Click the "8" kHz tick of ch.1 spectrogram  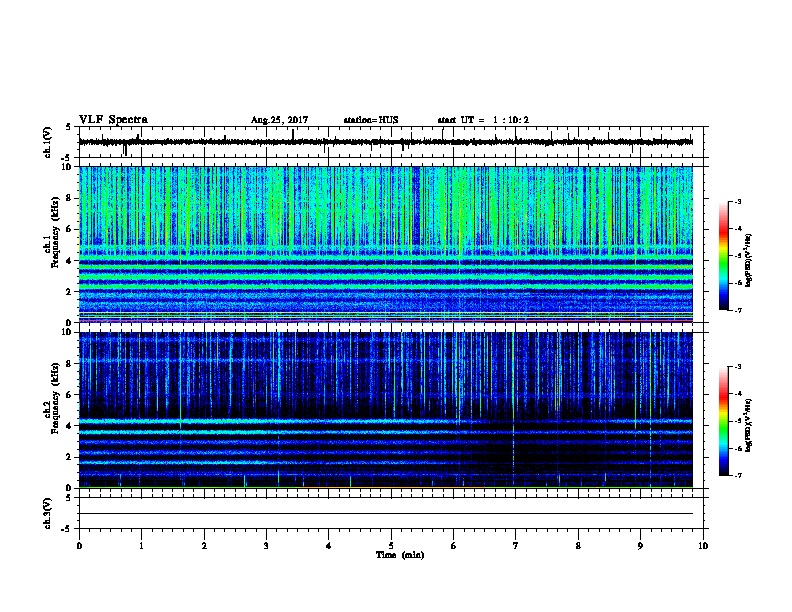coord(70,198)
